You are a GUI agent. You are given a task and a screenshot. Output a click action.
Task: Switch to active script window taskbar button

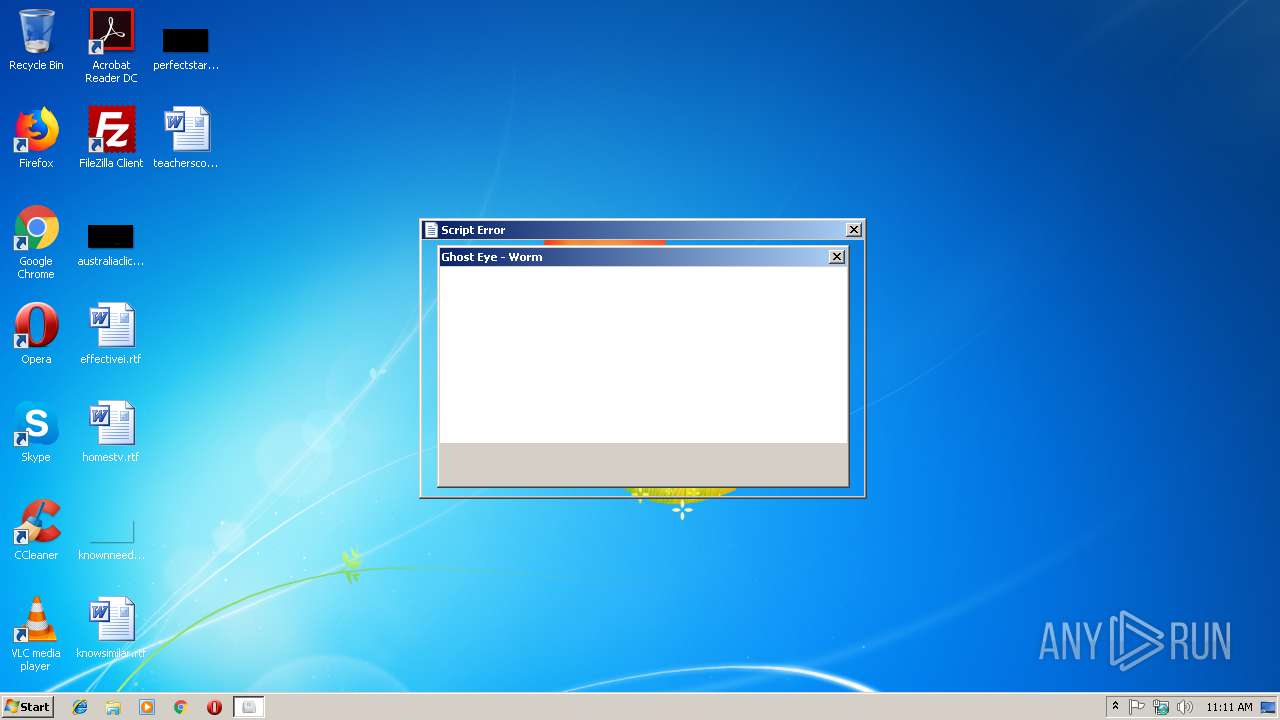click(249, 707)
